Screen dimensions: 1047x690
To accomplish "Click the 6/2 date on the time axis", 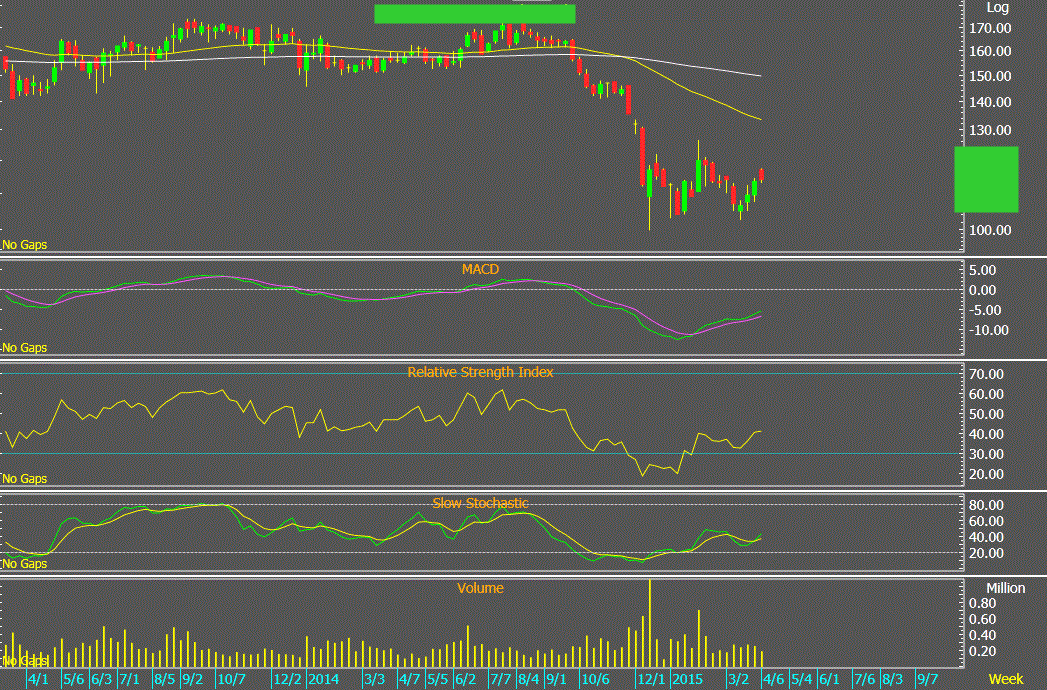I will 466,679.
